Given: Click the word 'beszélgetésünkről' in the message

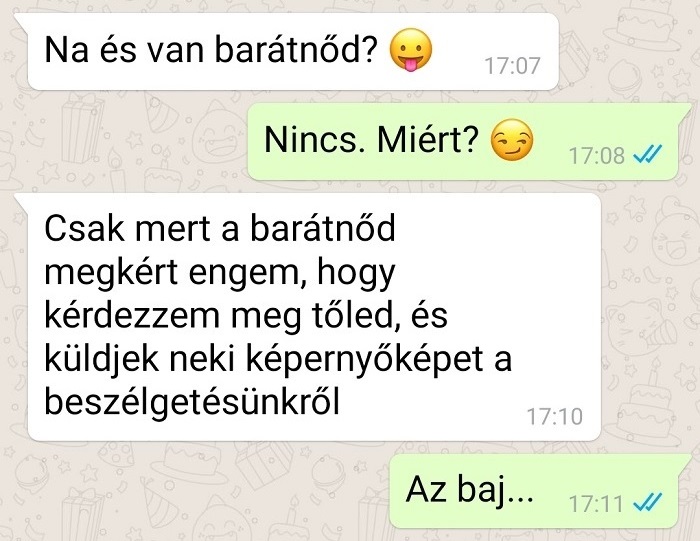Looking at the screenshot, I should (192, 401).
